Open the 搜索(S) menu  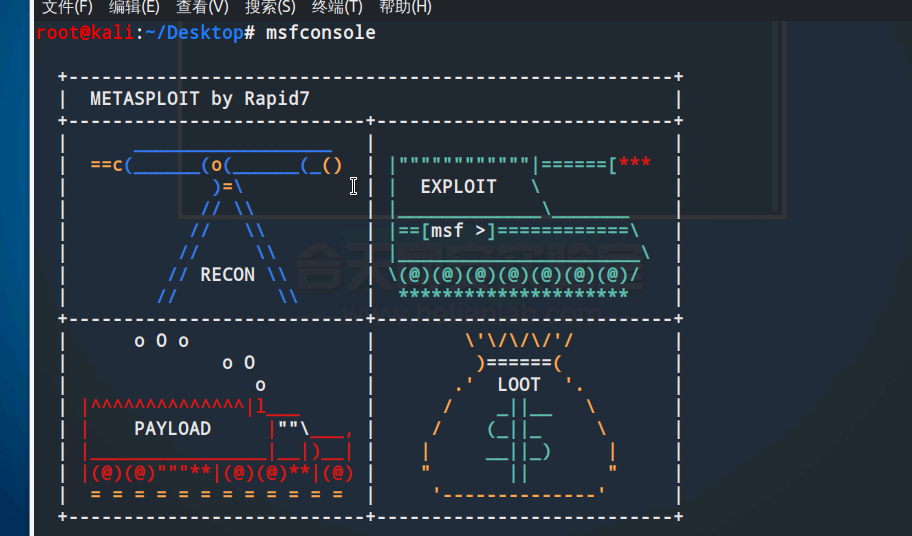point(270,7)
